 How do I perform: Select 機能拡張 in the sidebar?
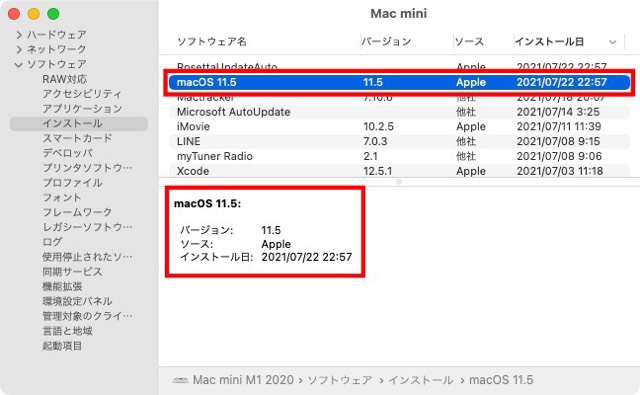pyautogui.click(x=62, y=286)
